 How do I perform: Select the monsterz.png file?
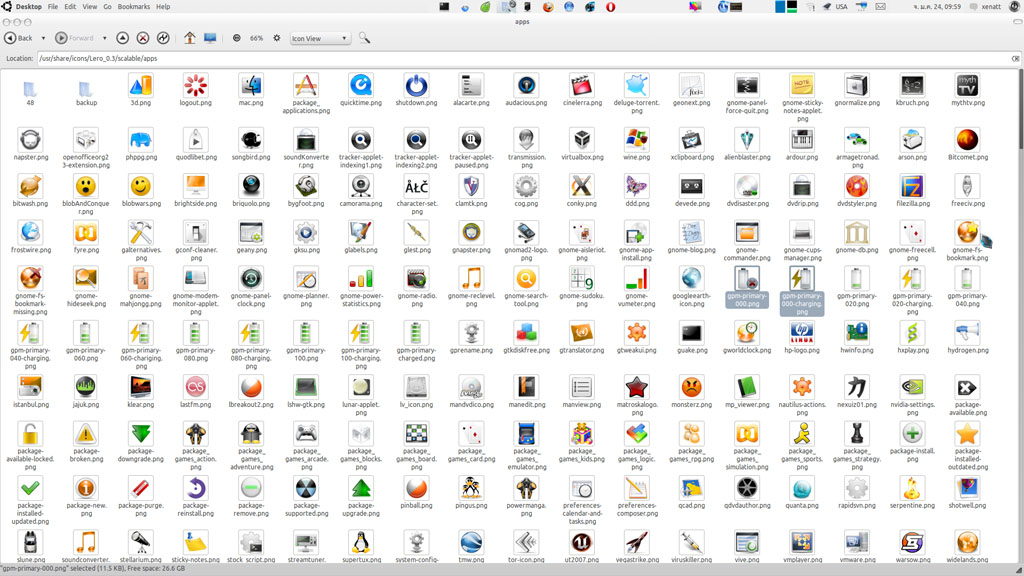pyautogui.click(x=691, y=392)
